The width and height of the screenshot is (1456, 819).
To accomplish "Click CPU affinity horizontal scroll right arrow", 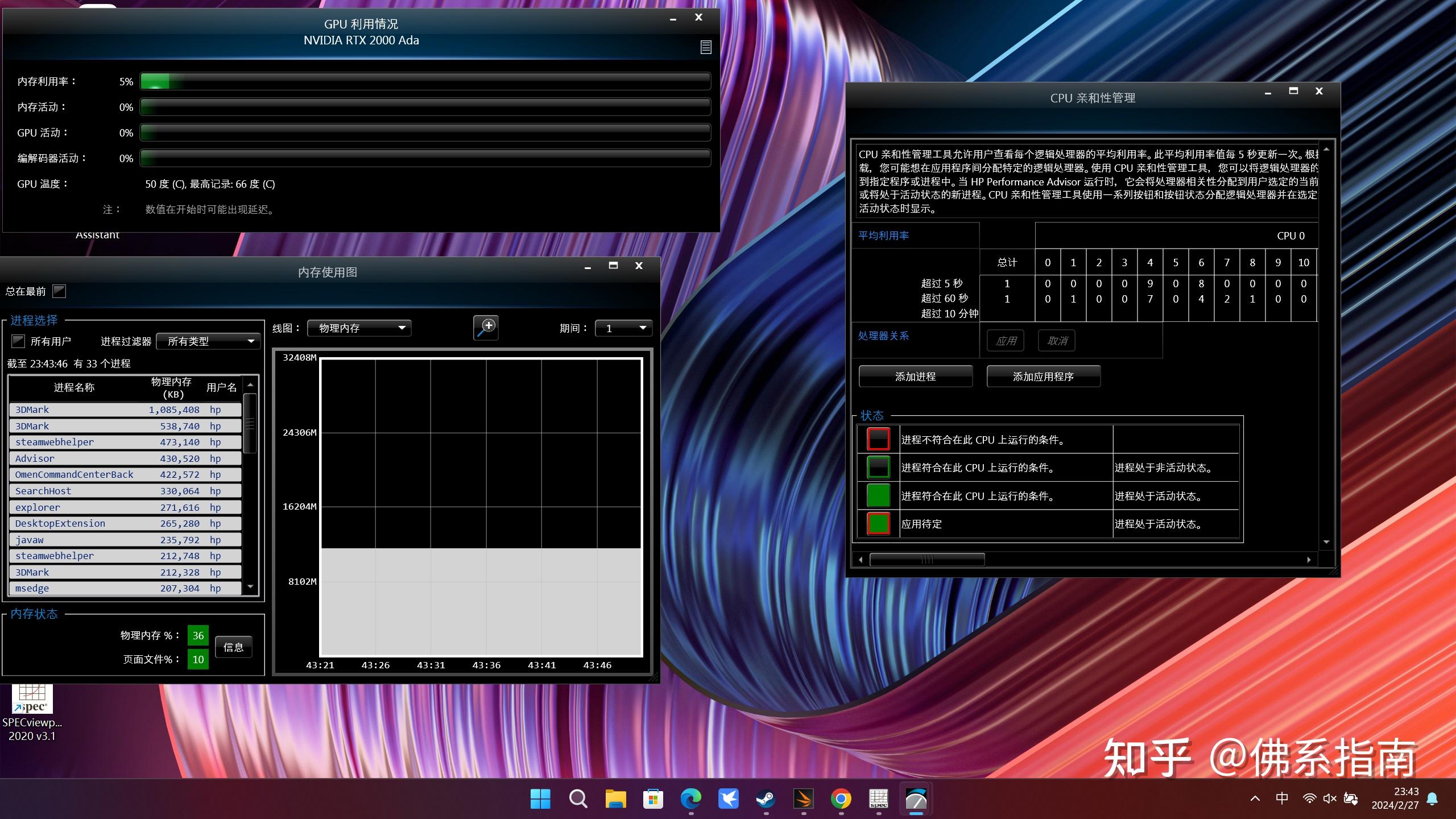I will click(1309, 560).
